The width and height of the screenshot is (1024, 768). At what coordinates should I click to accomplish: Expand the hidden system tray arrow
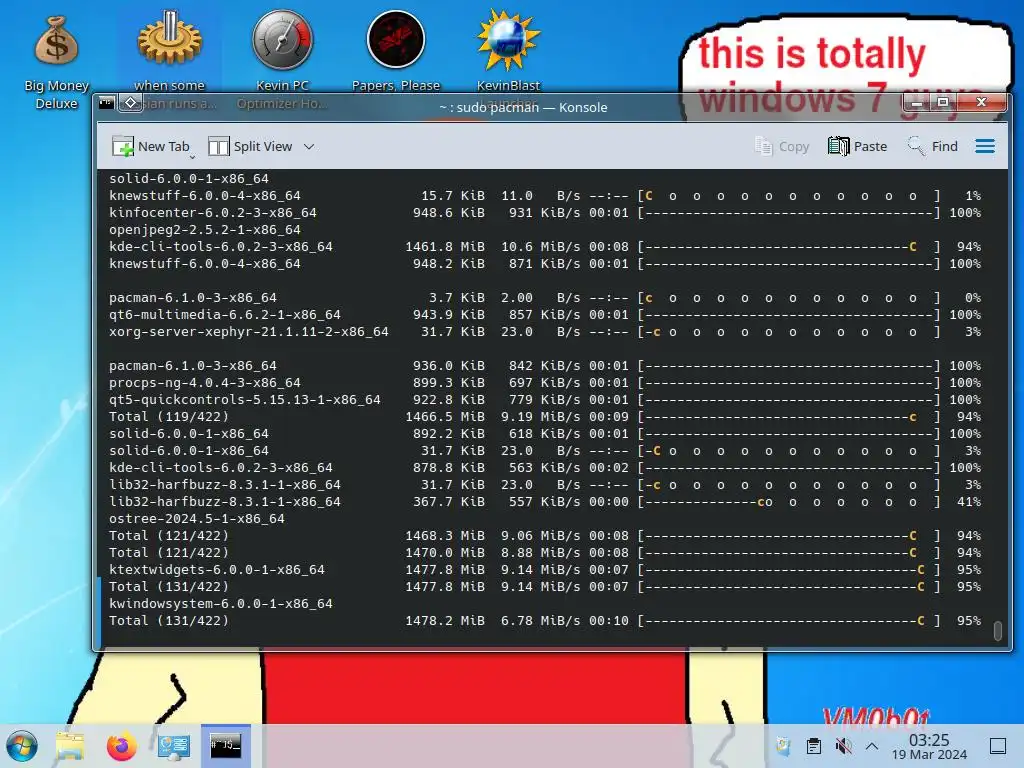(x=872, y=746)
